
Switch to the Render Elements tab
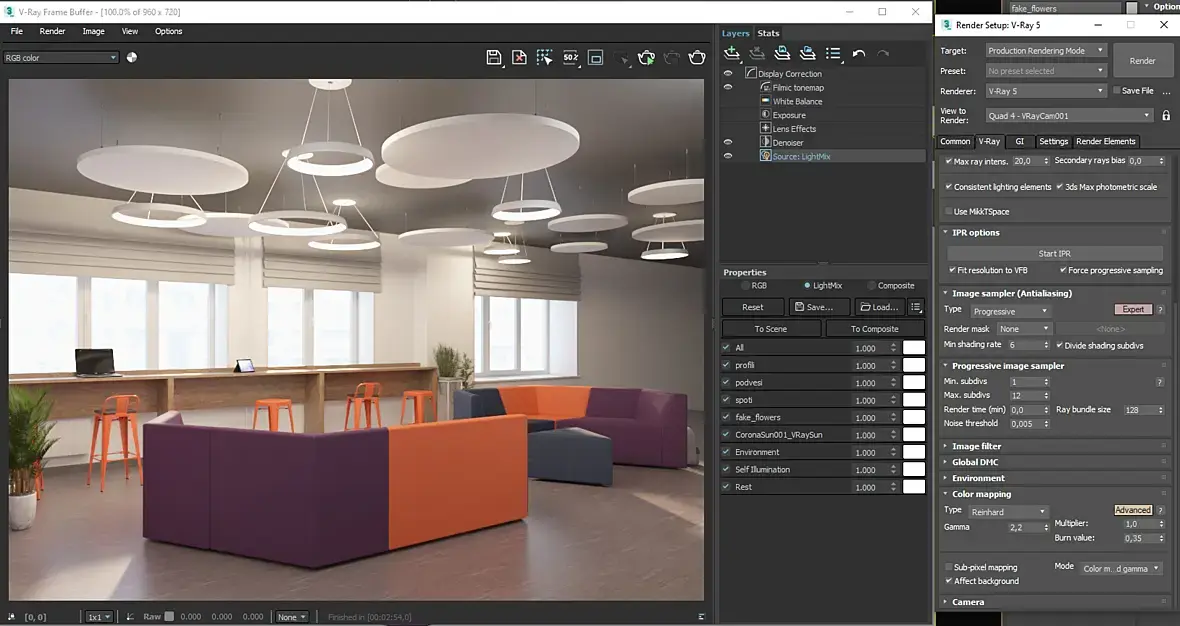(x=1105, y=141)
